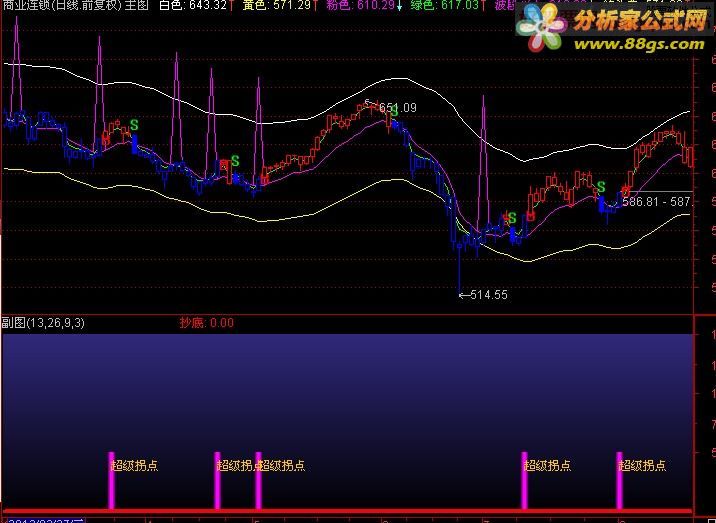Select the 白色: 643.32 indicator value
Image resolution: width=716 pixels, height=523 pixels.
[x=193, y=6]
